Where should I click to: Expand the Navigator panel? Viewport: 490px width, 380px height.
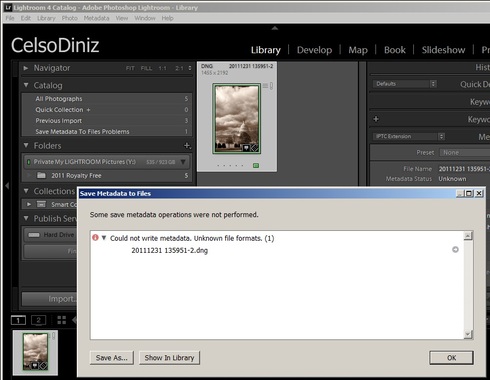tap(26, 68)
